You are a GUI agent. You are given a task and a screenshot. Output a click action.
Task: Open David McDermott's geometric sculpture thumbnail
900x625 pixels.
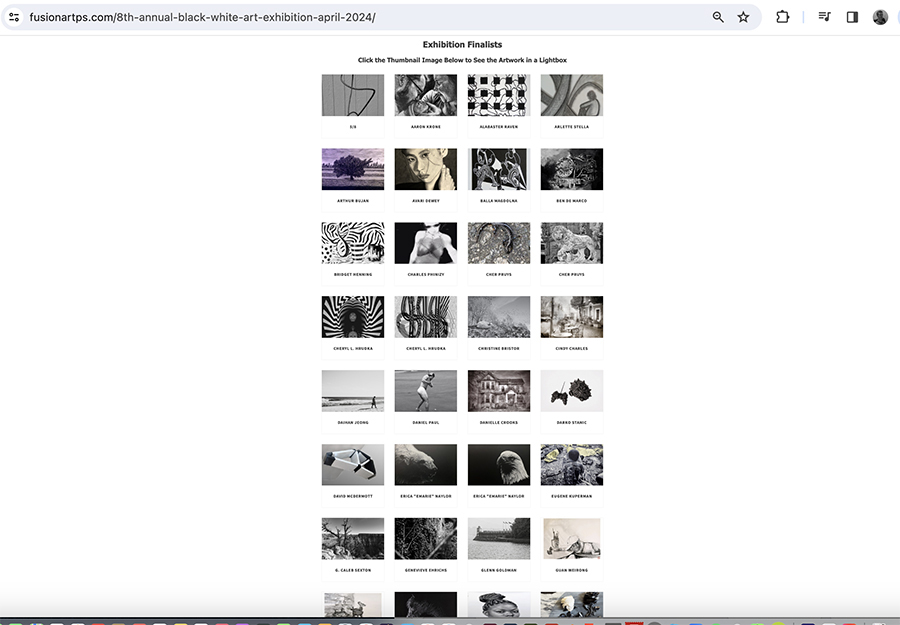353,465
